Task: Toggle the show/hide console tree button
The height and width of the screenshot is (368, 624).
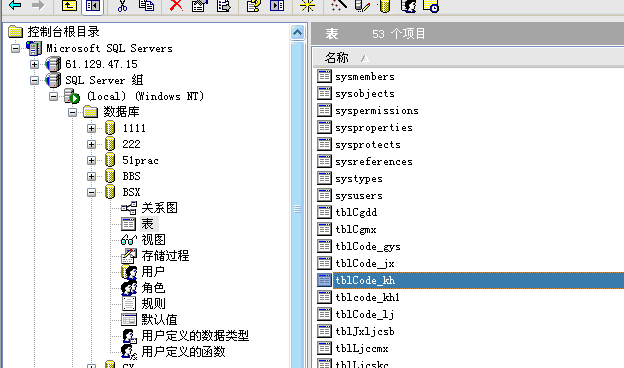Action: coord(93,6)
